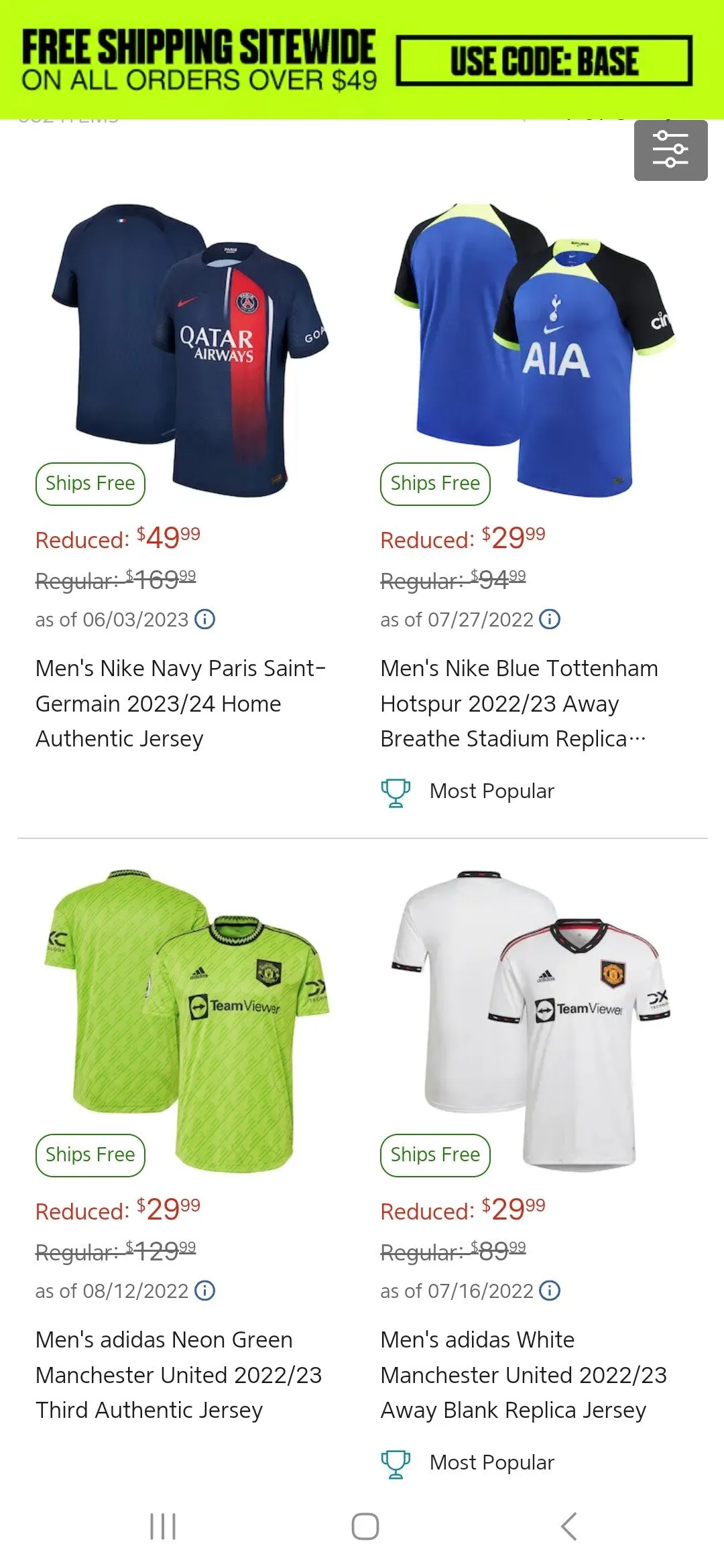724x1568 pixels.
Task: Tap info icon beside 06/03/2023 date
Action: click(205, 619)
